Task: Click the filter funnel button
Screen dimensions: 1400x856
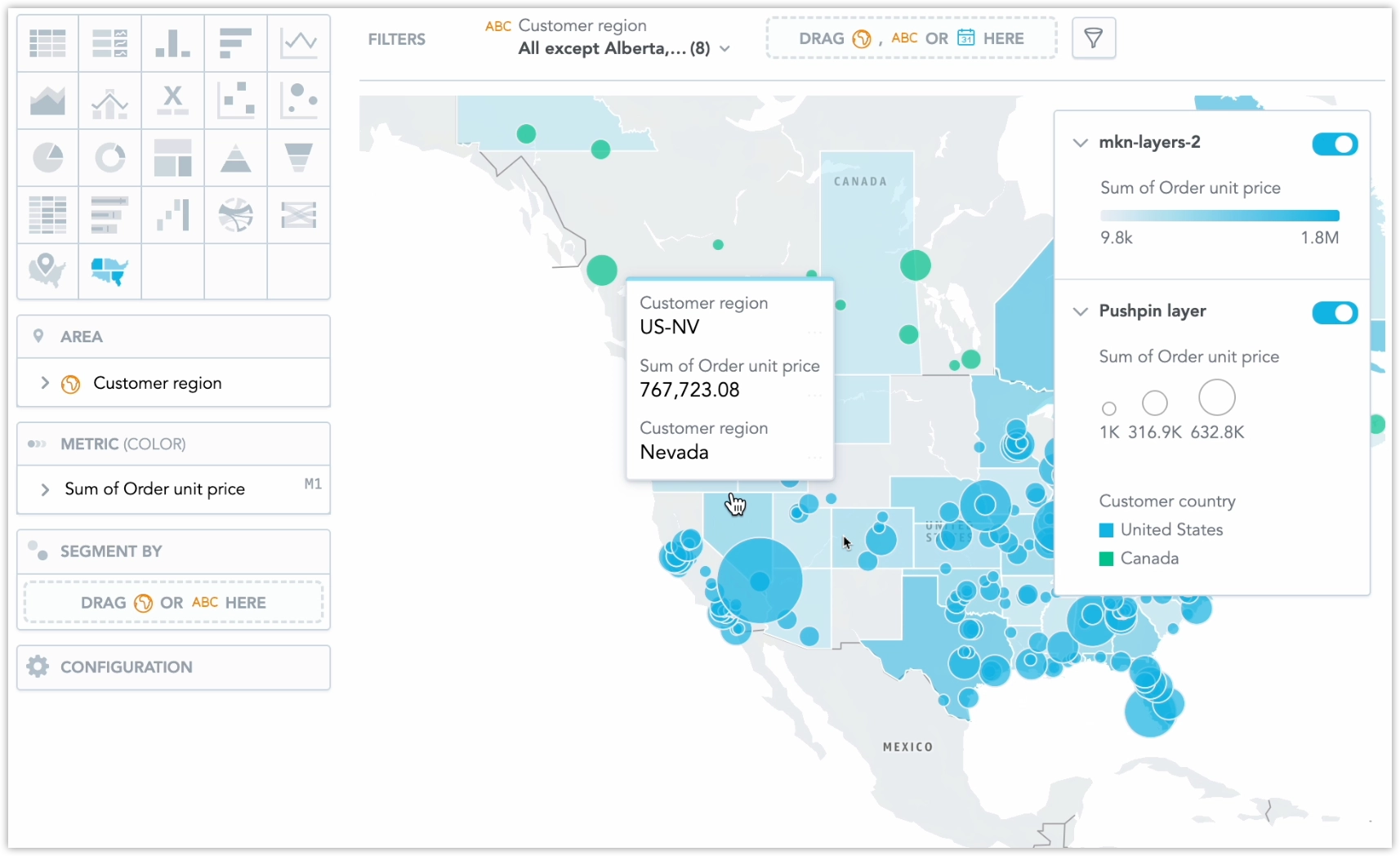Action: click(x=1093, y=38)
